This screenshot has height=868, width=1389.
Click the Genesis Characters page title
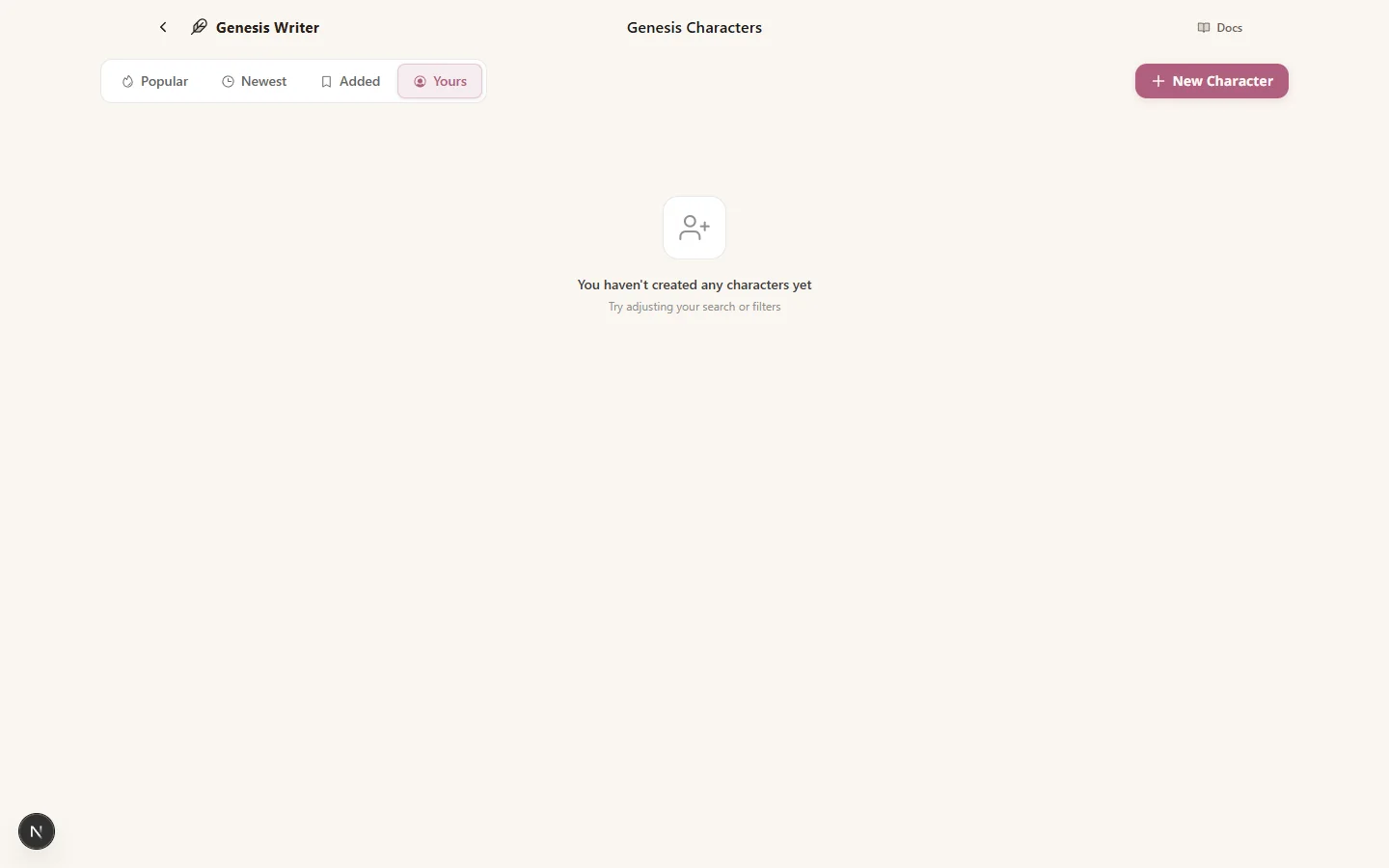694,27
